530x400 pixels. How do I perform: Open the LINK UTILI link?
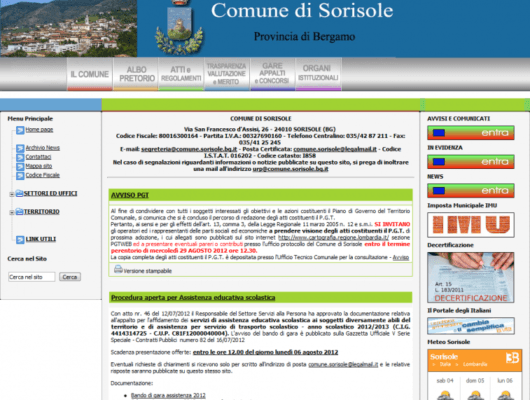point(41,239)
